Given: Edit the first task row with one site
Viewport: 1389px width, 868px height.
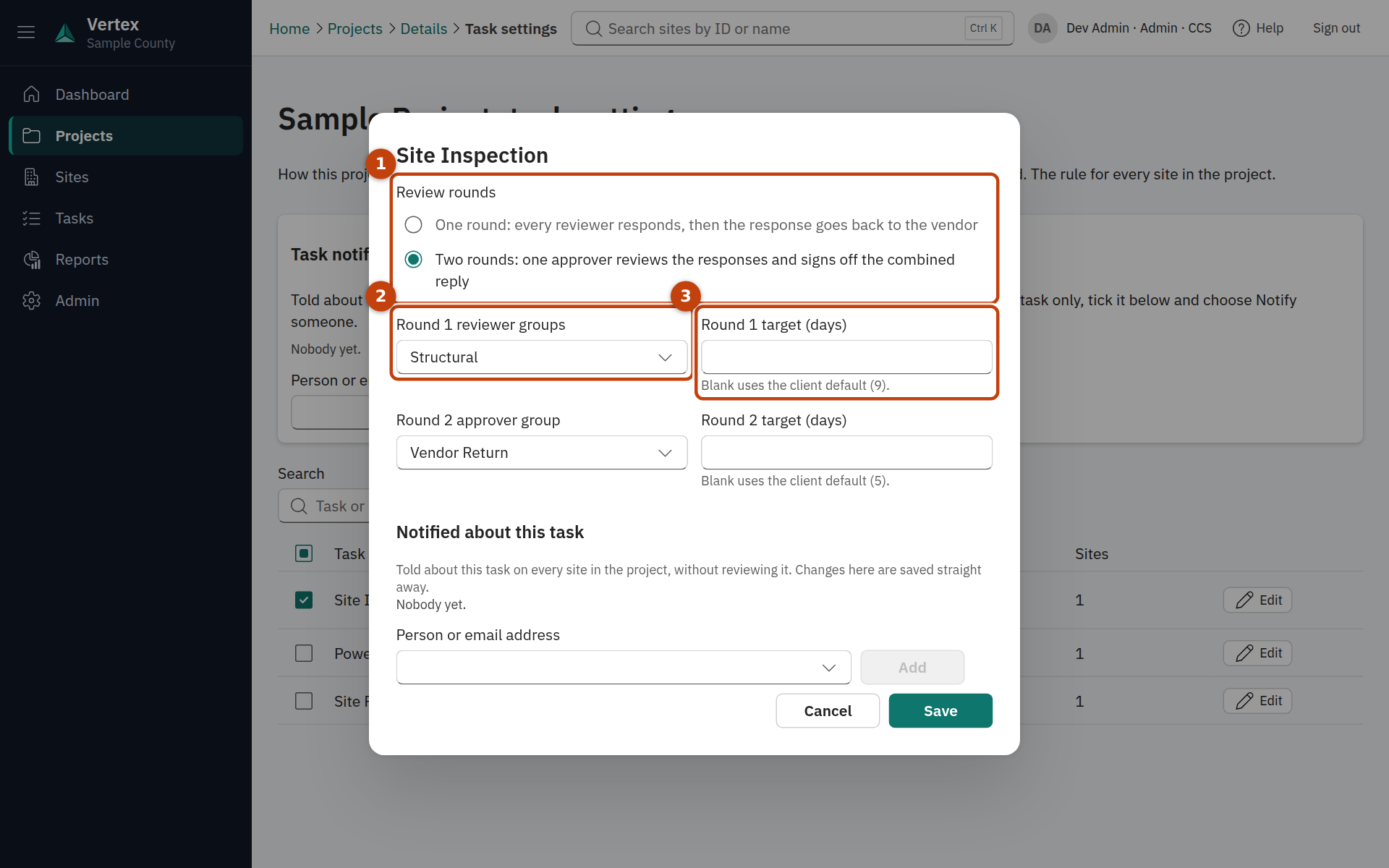Looking at the screenshot, I should pos(1257,600).
